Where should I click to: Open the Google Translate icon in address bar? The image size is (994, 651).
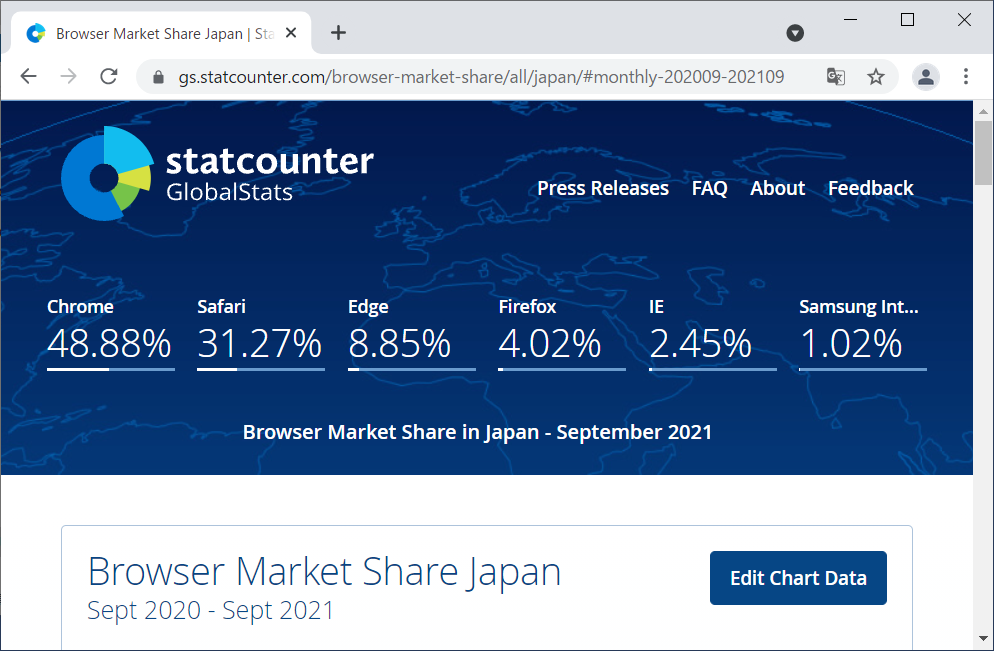click(x=836, y=77)
